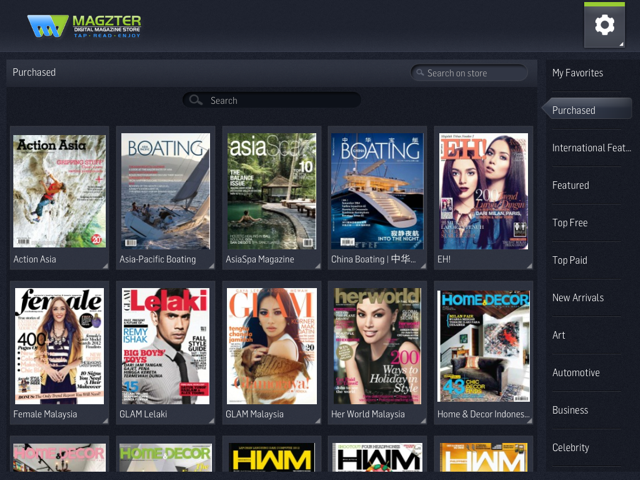This screenshot has width=640, height=480.
Task: Open the China Boating magazine
Action: point(377,190)
